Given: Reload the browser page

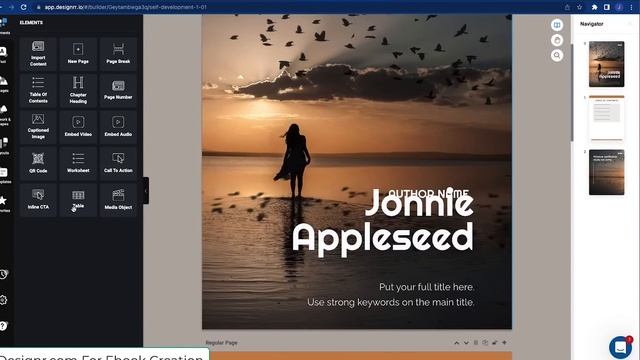Looking at the screenshot, I should 24,7.
